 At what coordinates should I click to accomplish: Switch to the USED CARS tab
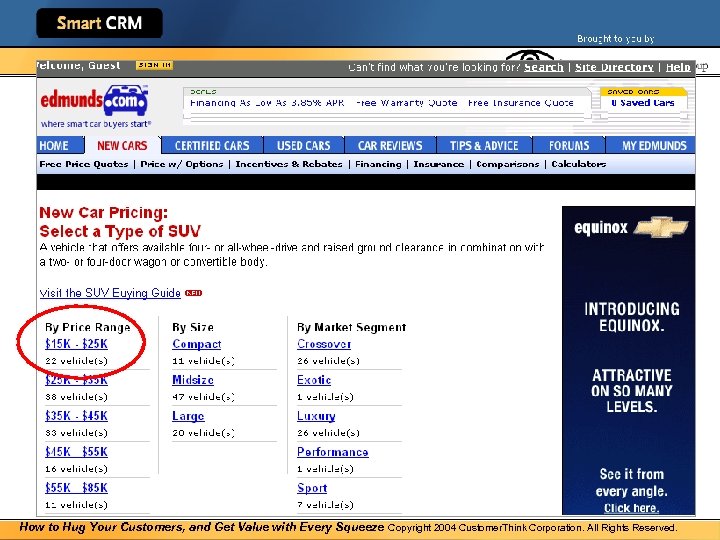304,146
